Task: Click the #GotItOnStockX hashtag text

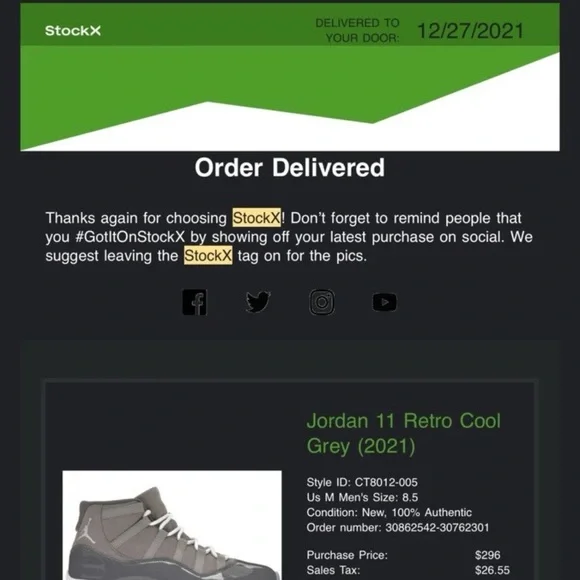Action: pos(129,237)
